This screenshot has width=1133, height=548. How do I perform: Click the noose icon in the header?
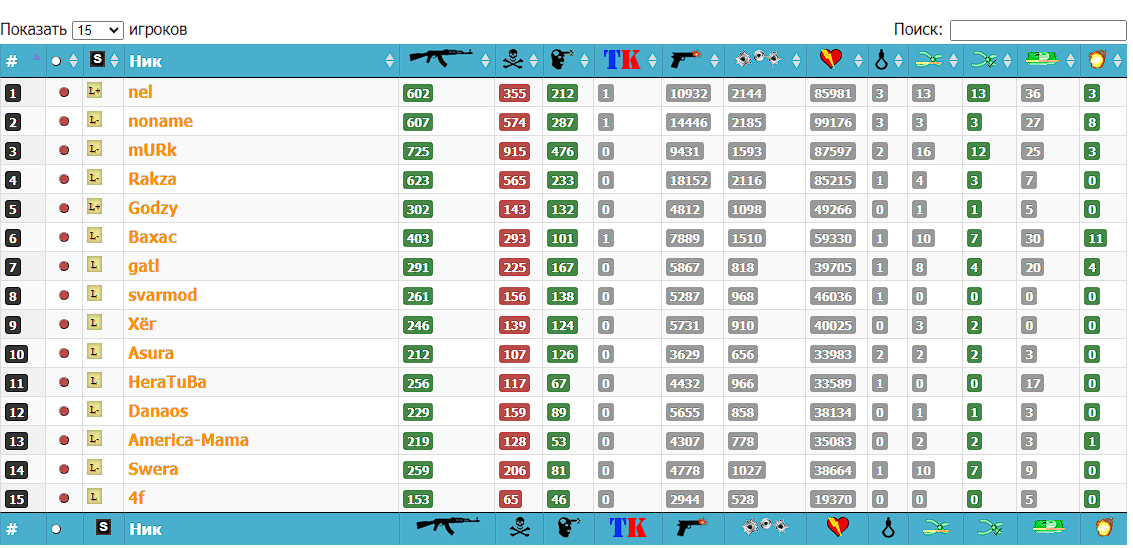point(882,61)
